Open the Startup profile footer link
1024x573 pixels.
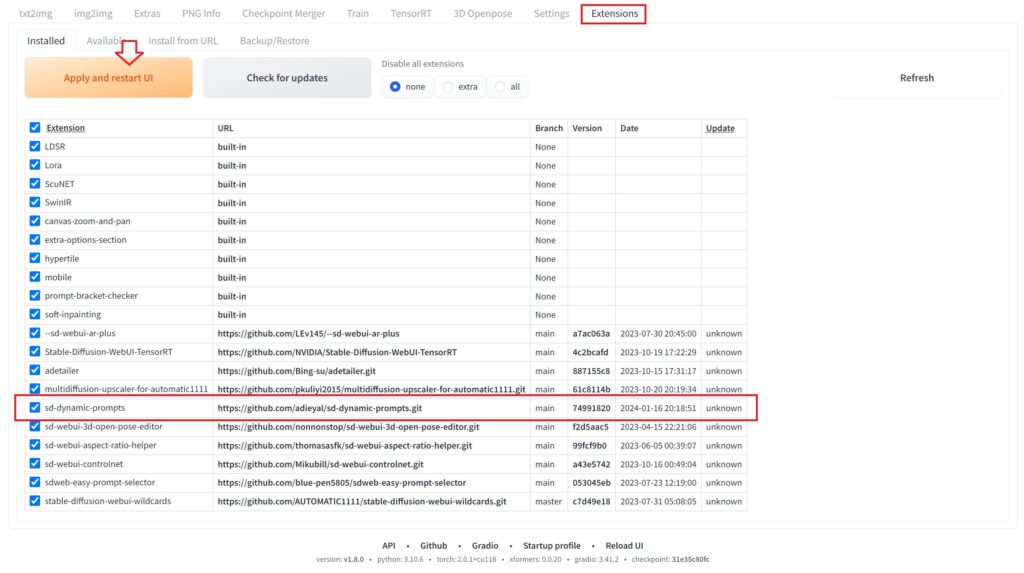(x=552, y=546)
